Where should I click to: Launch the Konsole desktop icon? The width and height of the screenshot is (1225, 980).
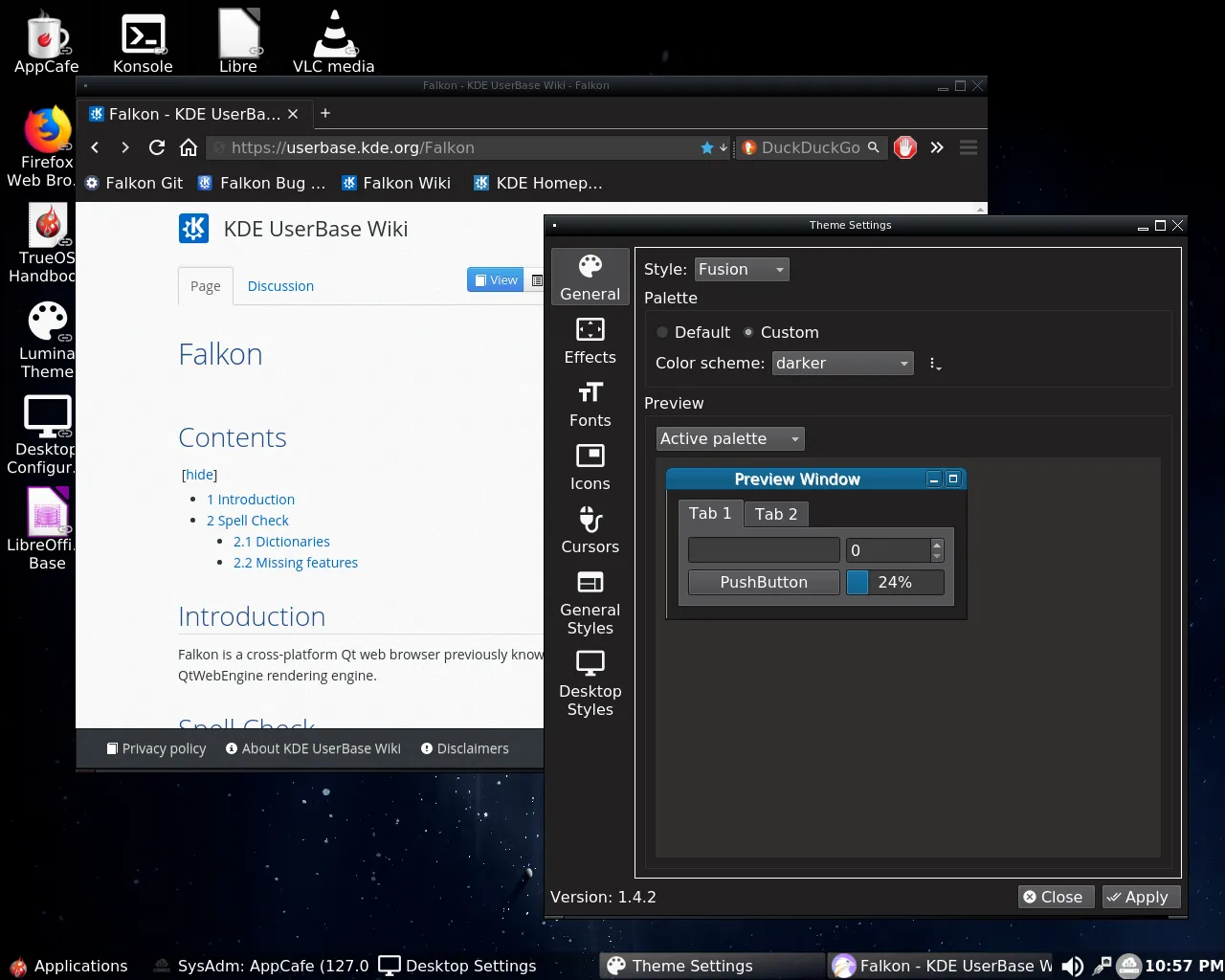coord(143,42)
